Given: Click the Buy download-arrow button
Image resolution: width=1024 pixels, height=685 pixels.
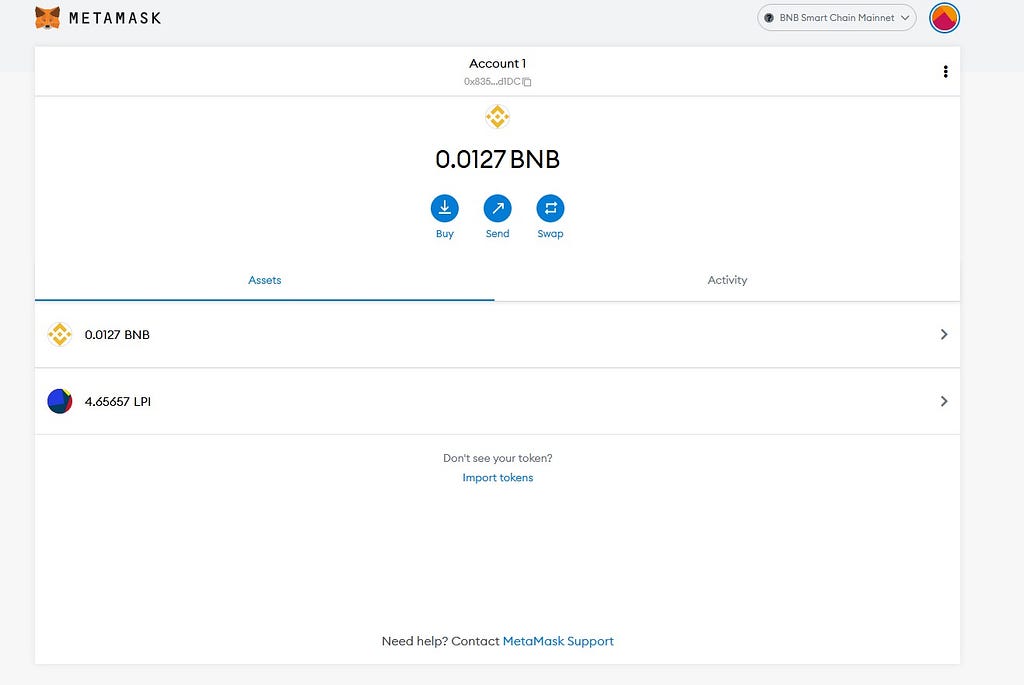Looking at the screenshot, I should [445, 208].
